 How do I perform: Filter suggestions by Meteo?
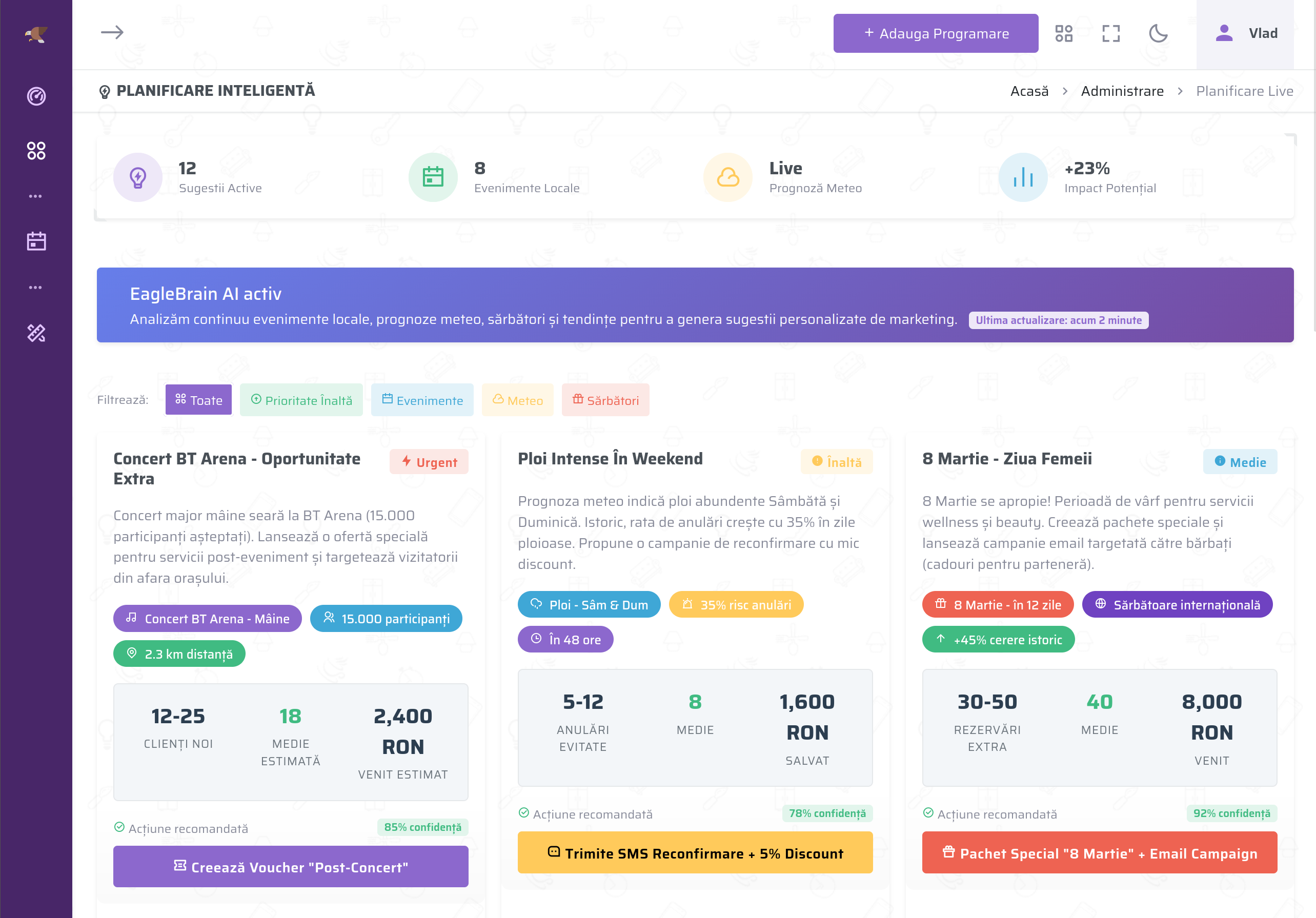(x=517, y=400)
